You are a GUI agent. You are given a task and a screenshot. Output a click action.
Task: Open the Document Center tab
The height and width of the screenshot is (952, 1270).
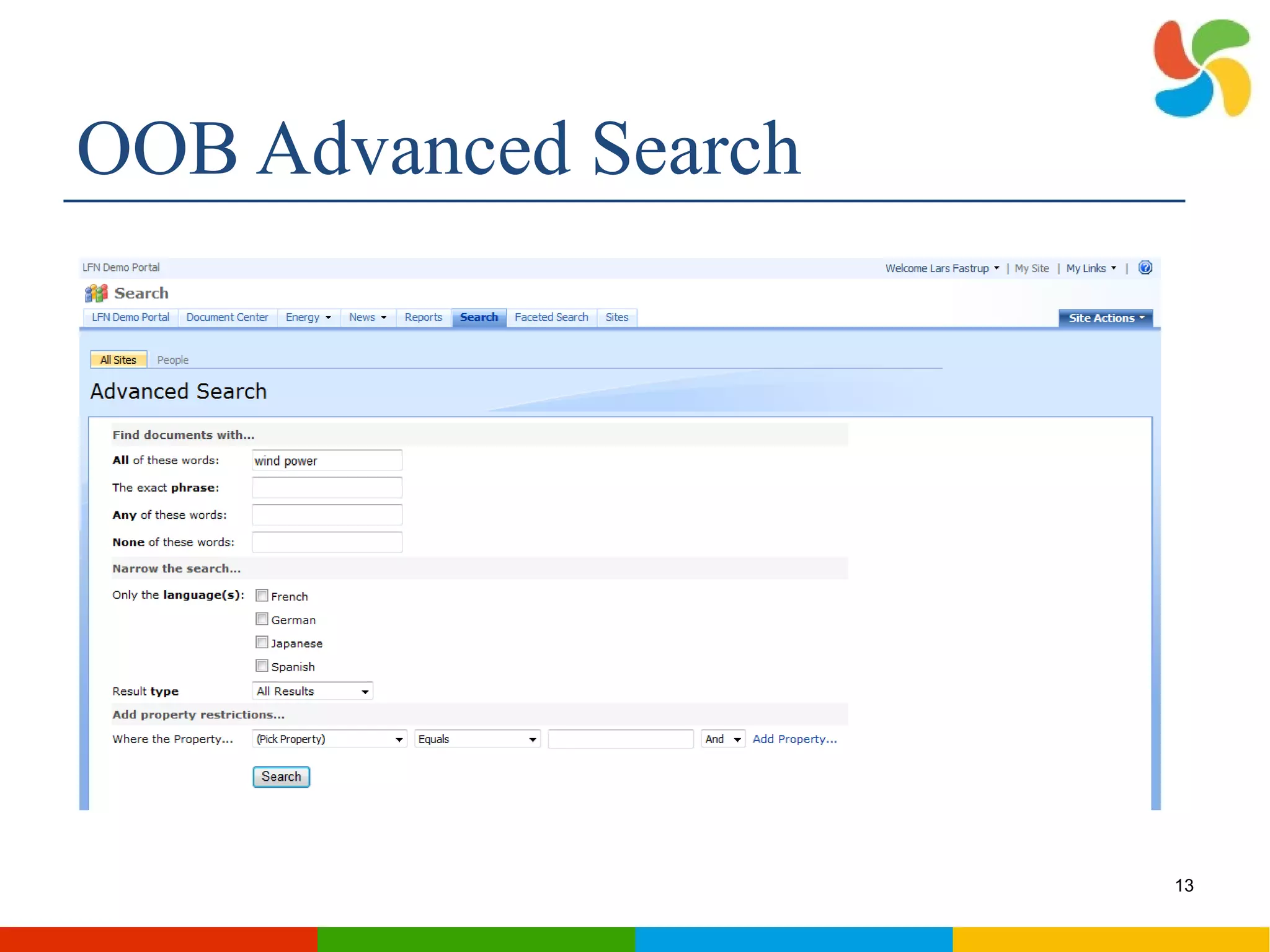pos(227,317)
